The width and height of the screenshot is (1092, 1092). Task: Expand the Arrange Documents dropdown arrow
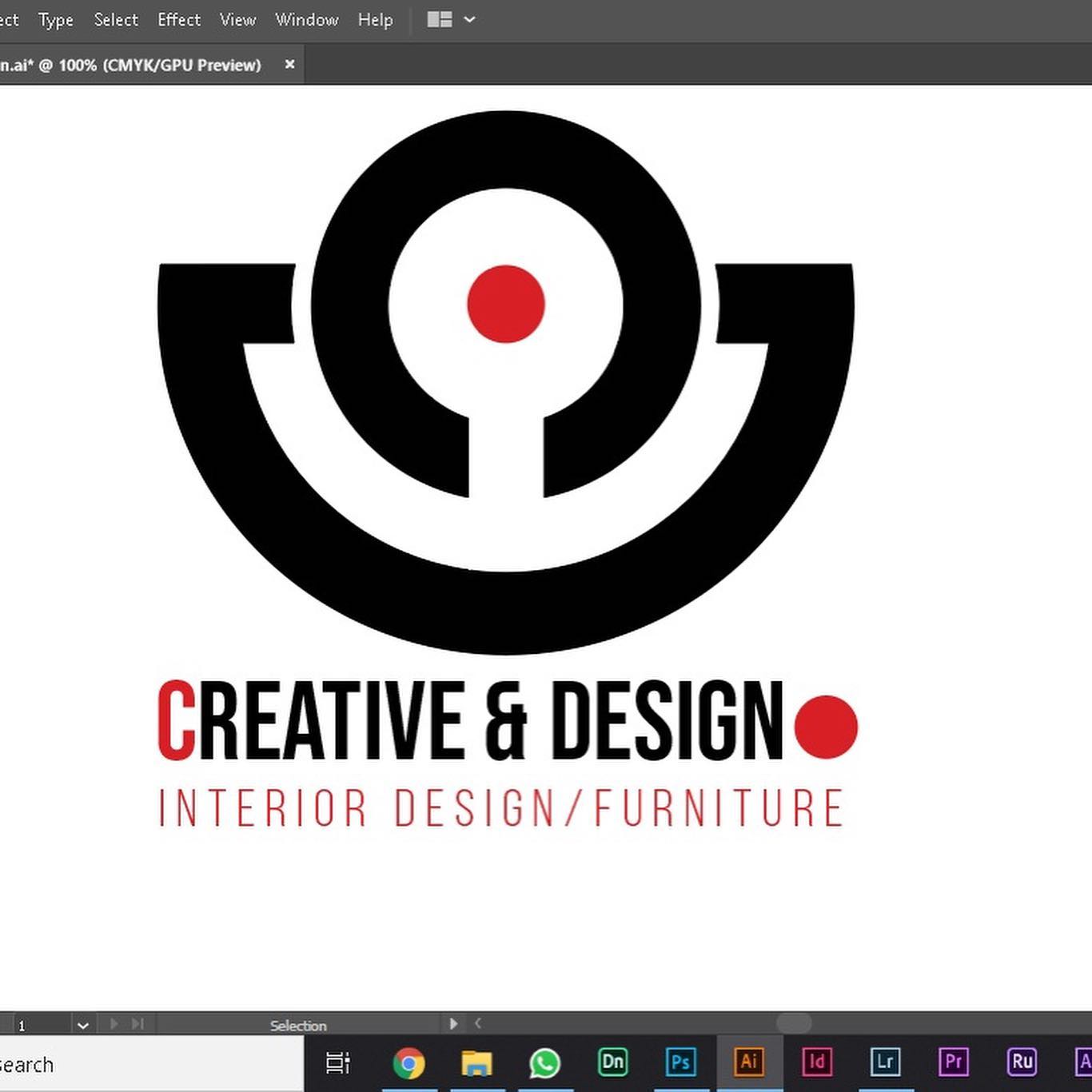469,19
